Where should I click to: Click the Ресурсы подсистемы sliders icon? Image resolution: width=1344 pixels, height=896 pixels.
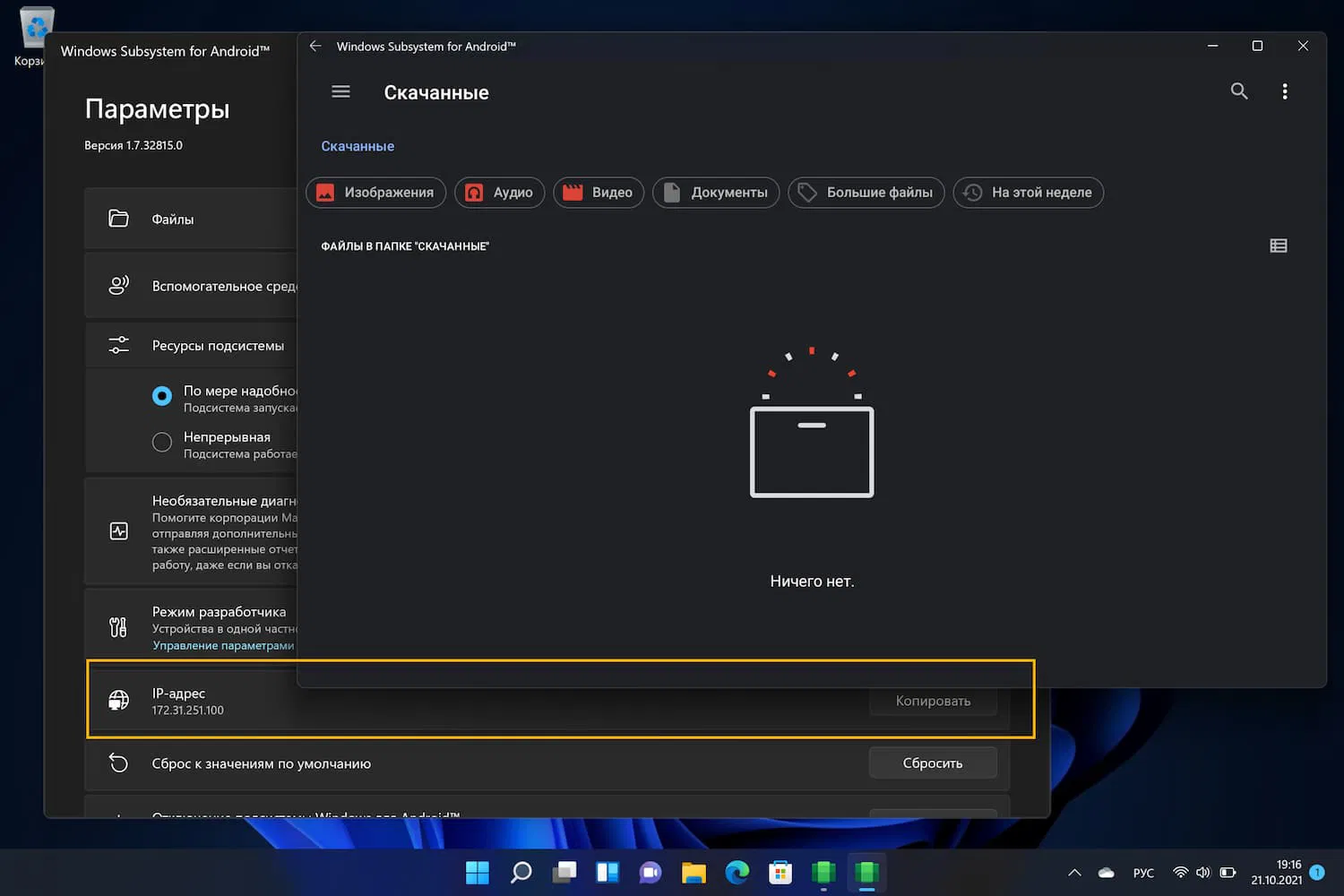[x=118, y=345]
